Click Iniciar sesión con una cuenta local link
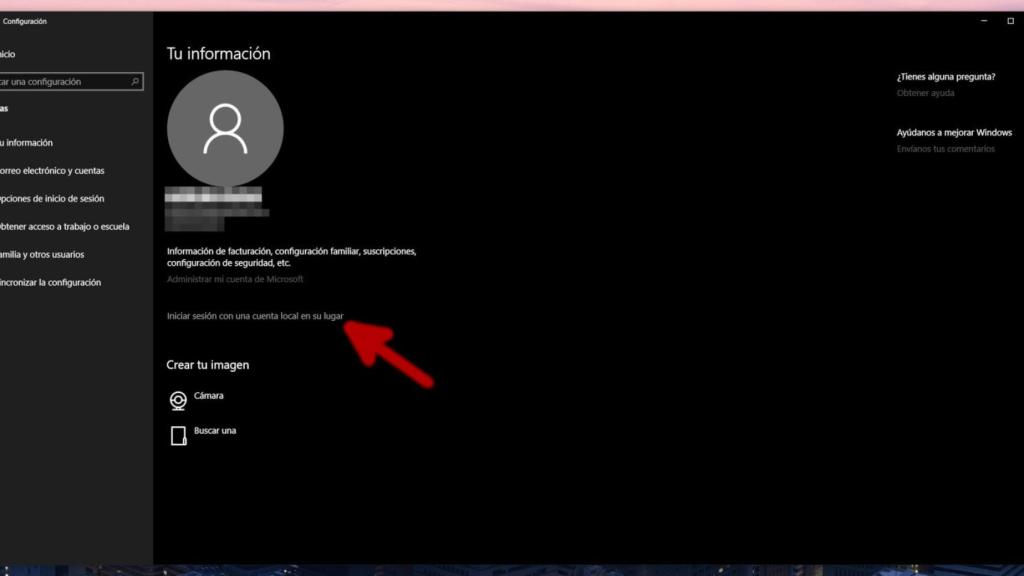The height and width of the screenshot is (576, 1024). 255,316
